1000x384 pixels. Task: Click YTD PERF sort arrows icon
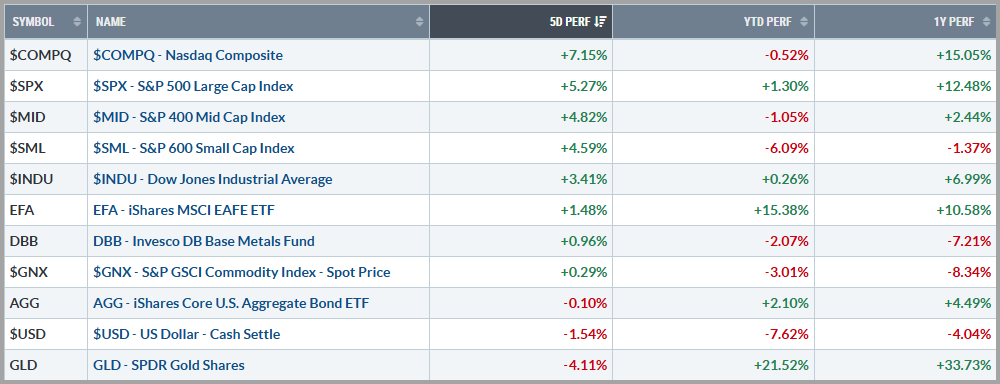click(804, 22)
